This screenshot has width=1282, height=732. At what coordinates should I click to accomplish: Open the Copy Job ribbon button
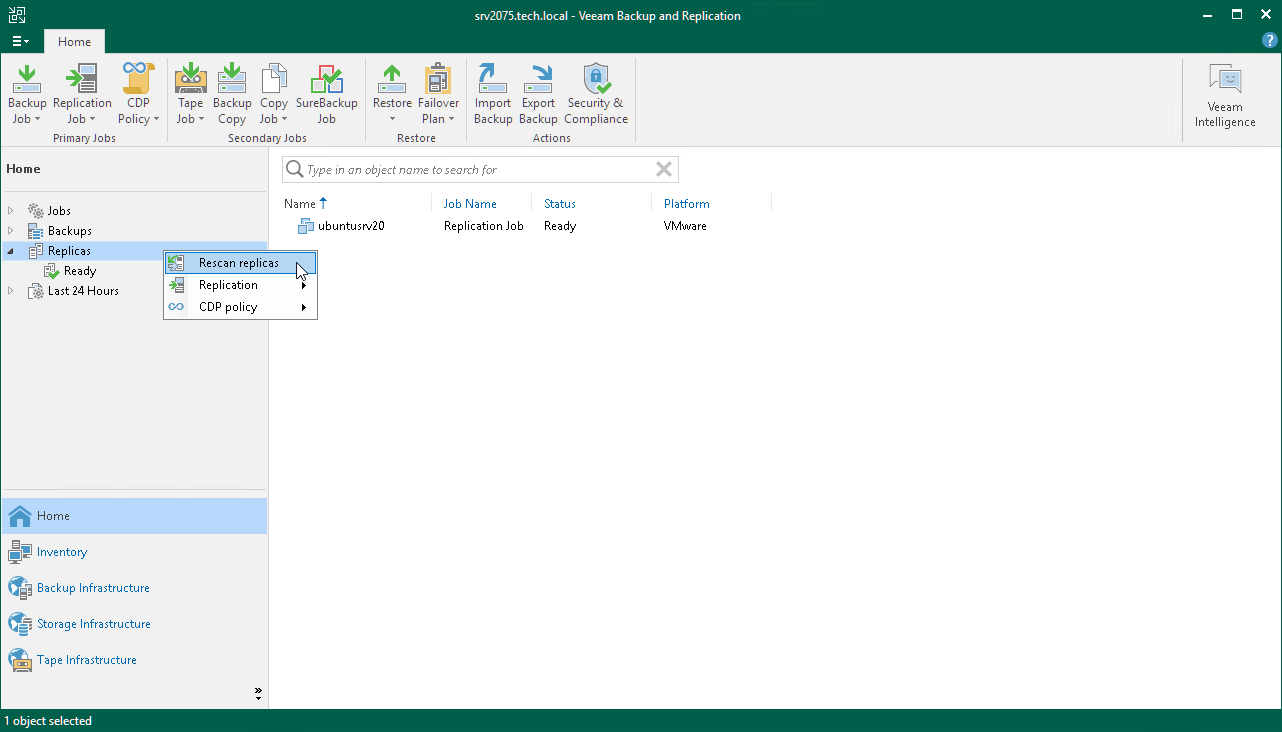[x=273, y=94]
